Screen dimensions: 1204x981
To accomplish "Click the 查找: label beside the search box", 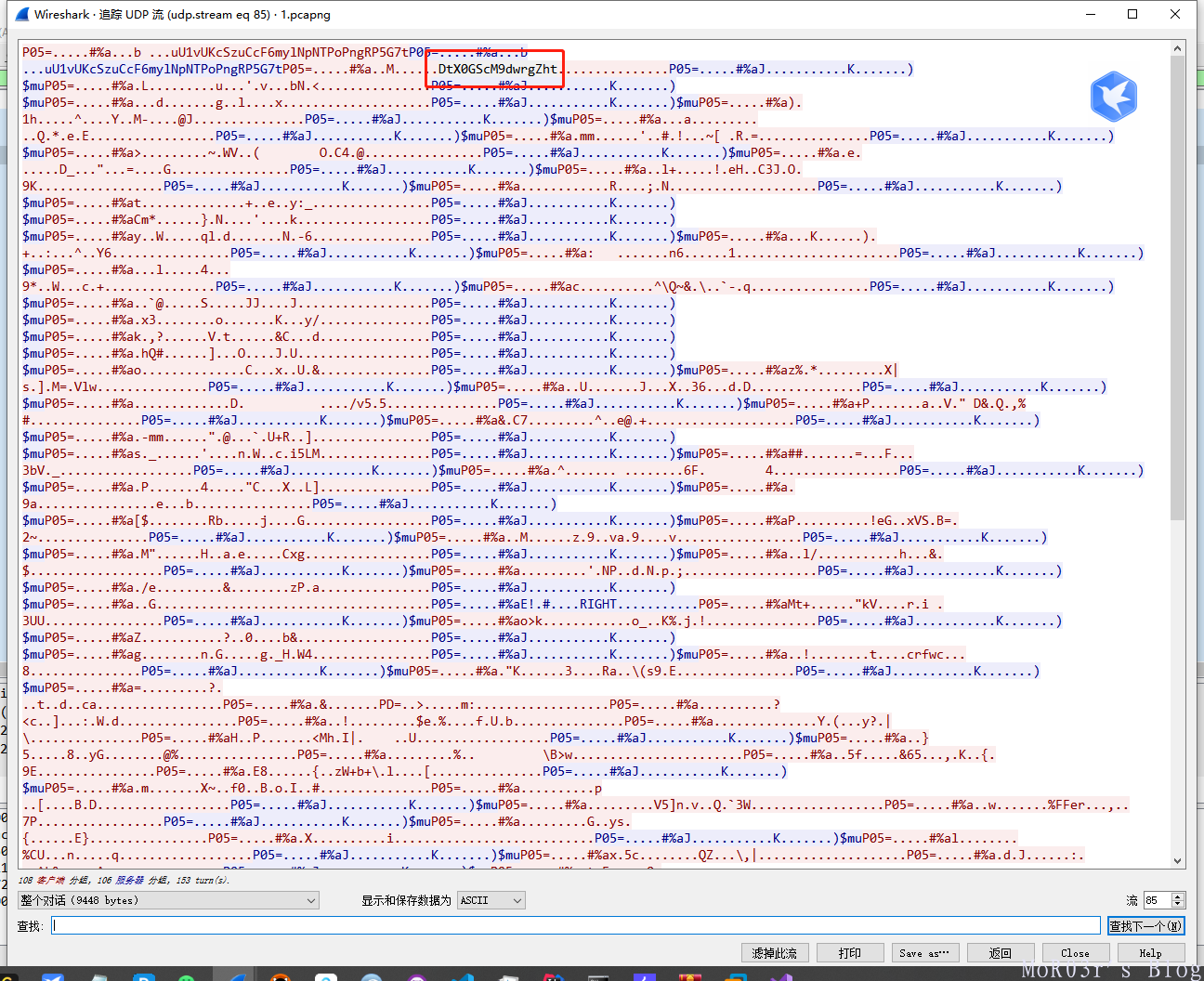I will coord(30,926).
